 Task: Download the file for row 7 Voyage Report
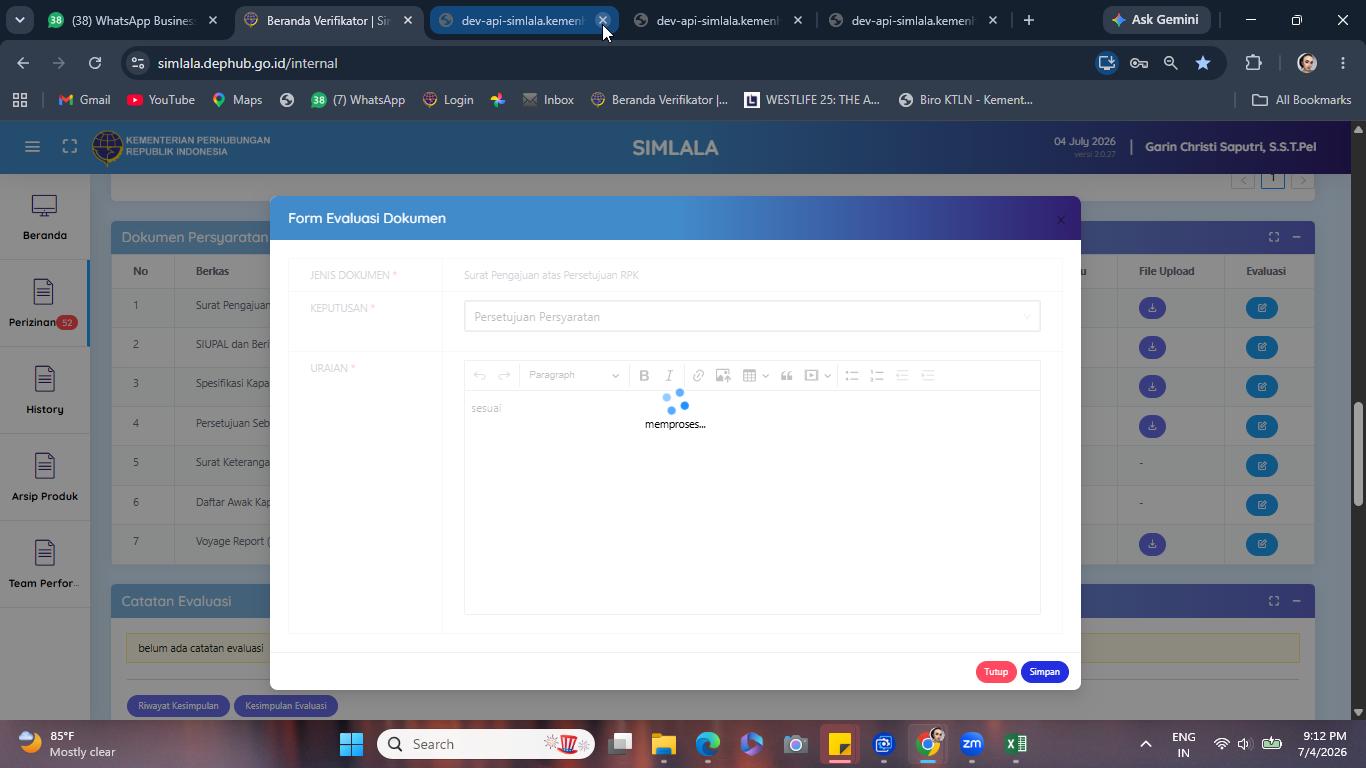pos(1152,544)
